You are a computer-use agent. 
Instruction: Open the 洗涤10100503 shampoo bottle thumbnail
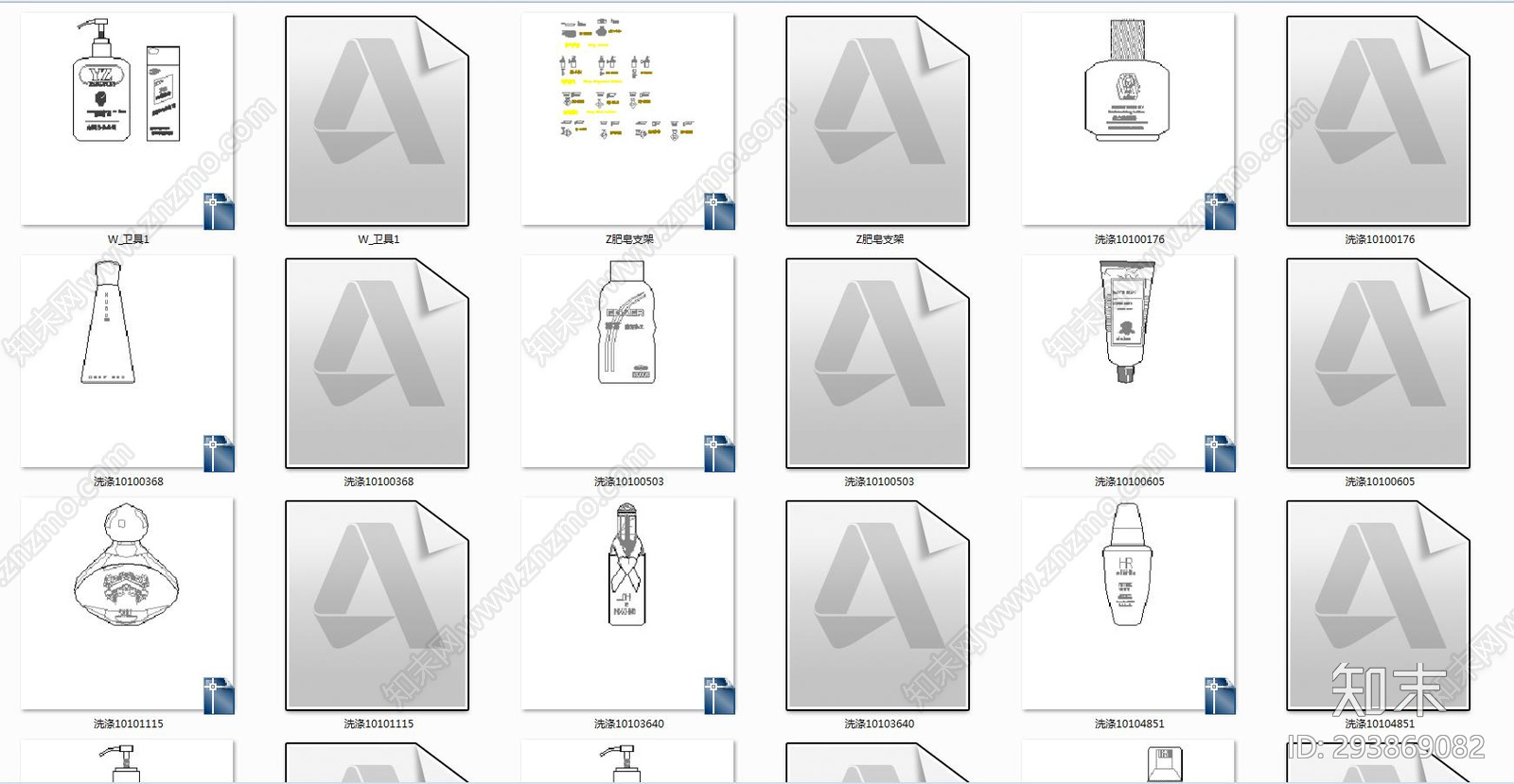(x=628, y=362)
